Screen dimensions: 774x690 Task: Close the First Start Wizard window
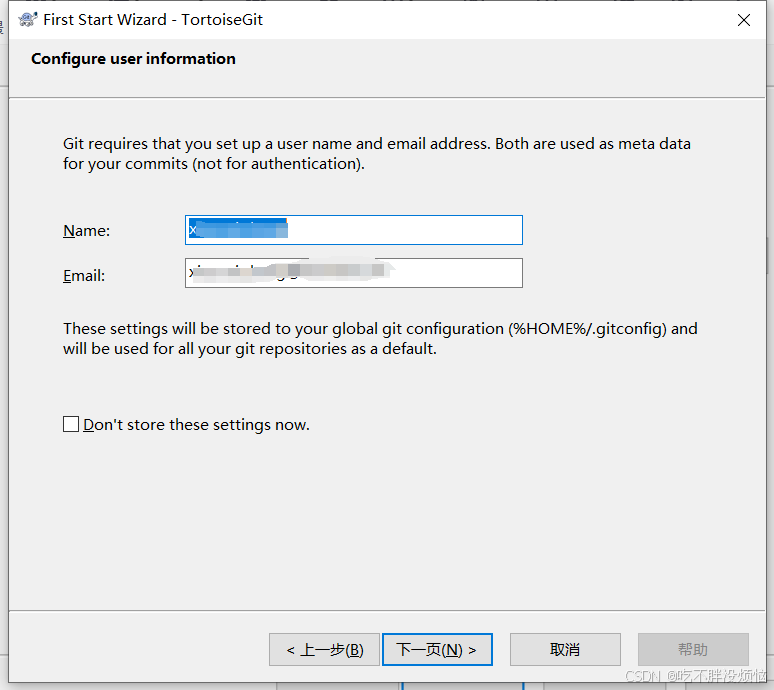(x=743, y=20)
